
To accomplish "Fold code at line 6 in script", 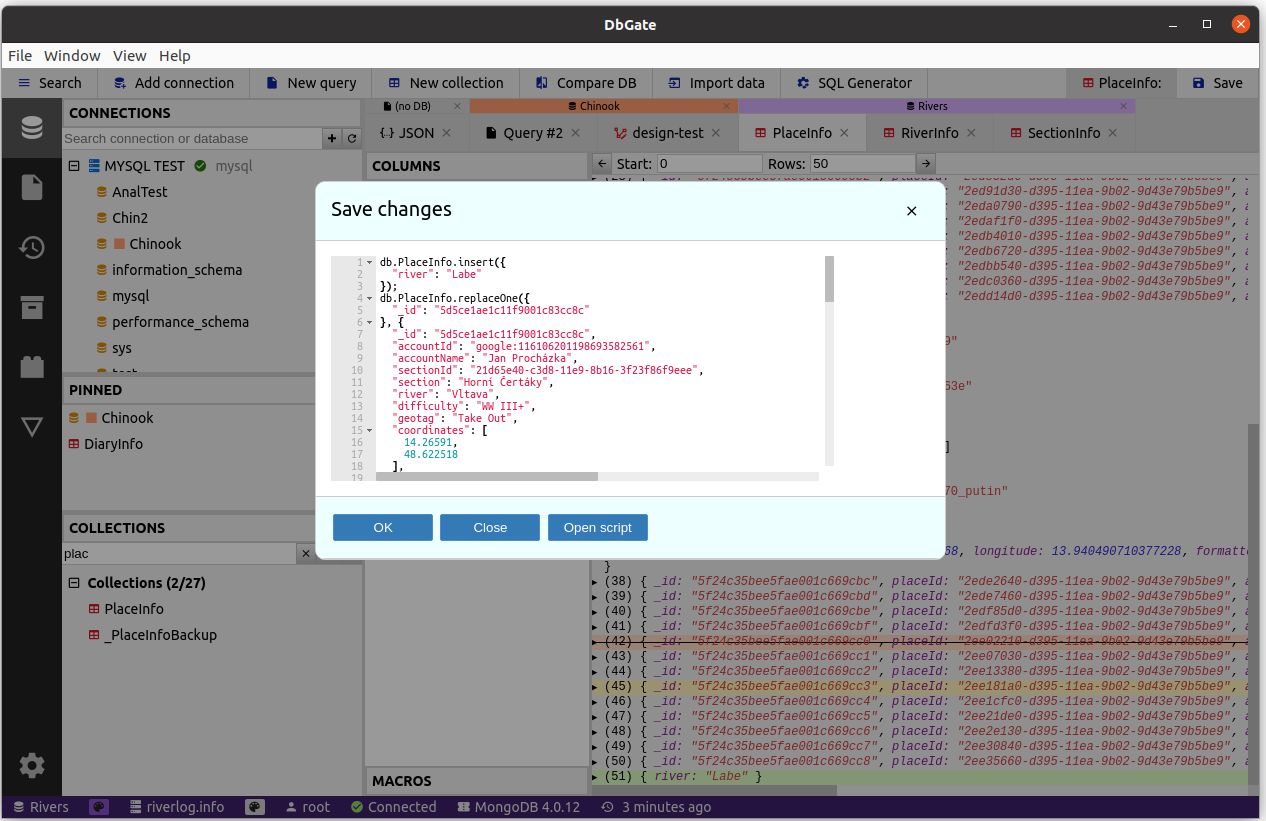I will coord(370,322).
